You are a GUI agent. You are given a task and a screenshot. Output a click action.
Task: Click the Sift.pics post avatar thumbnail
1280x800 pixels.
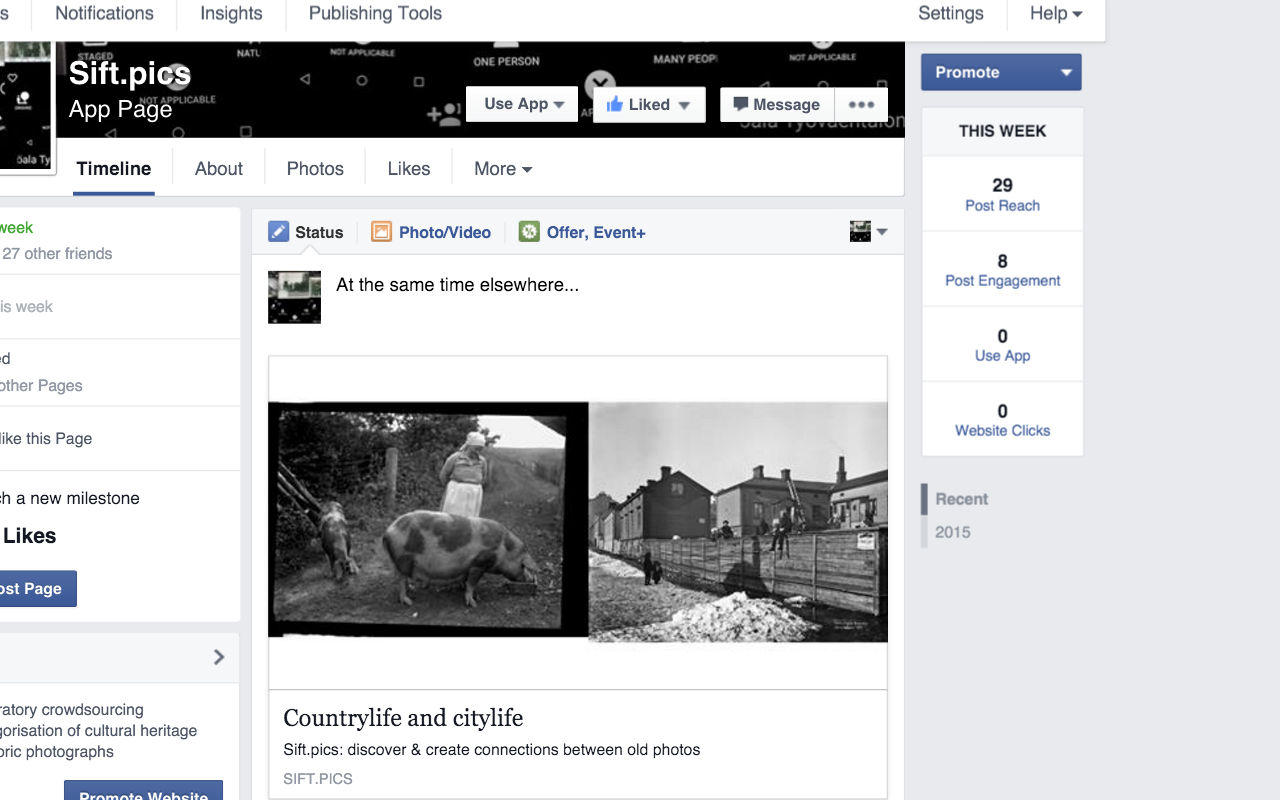pos(294,297)
